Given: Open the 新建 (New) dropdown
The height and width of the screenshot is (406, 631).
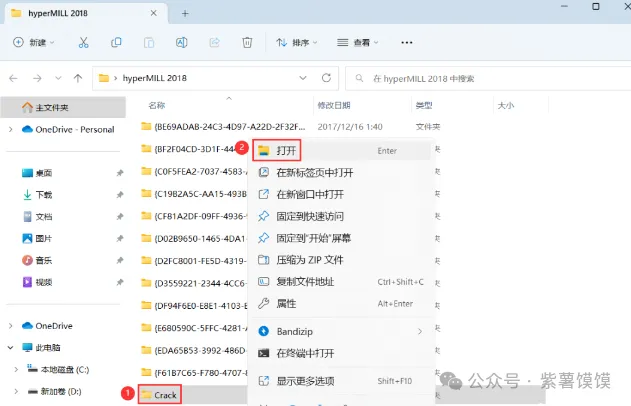Looking at the screenshot, I should [36, 42].
